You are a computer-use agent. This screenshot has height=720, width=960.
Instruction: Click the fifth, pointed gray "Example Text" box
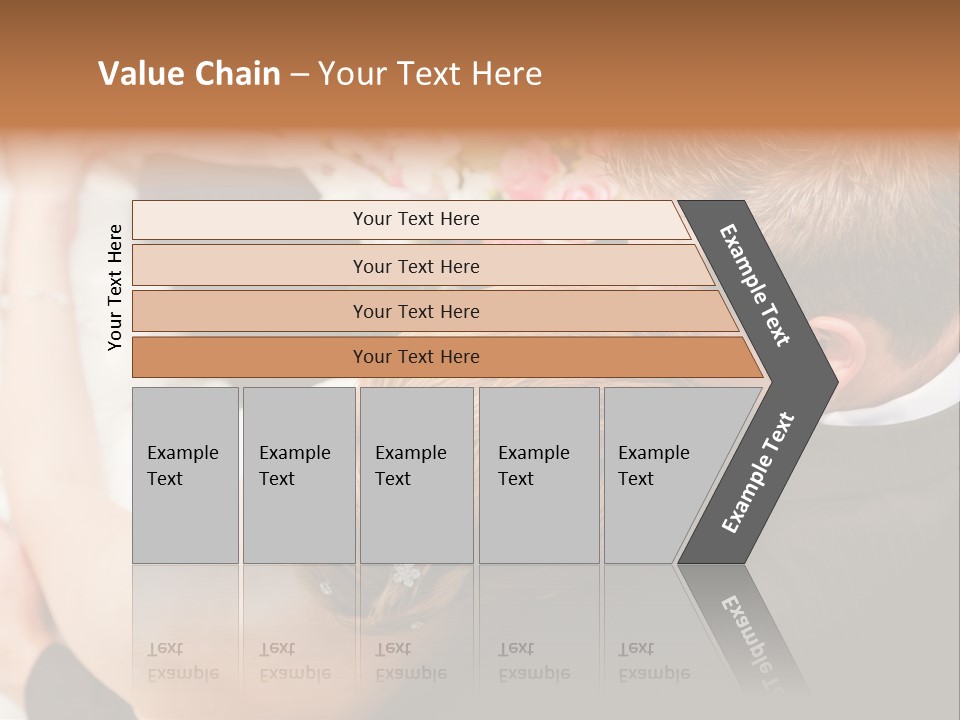[660, 474]
